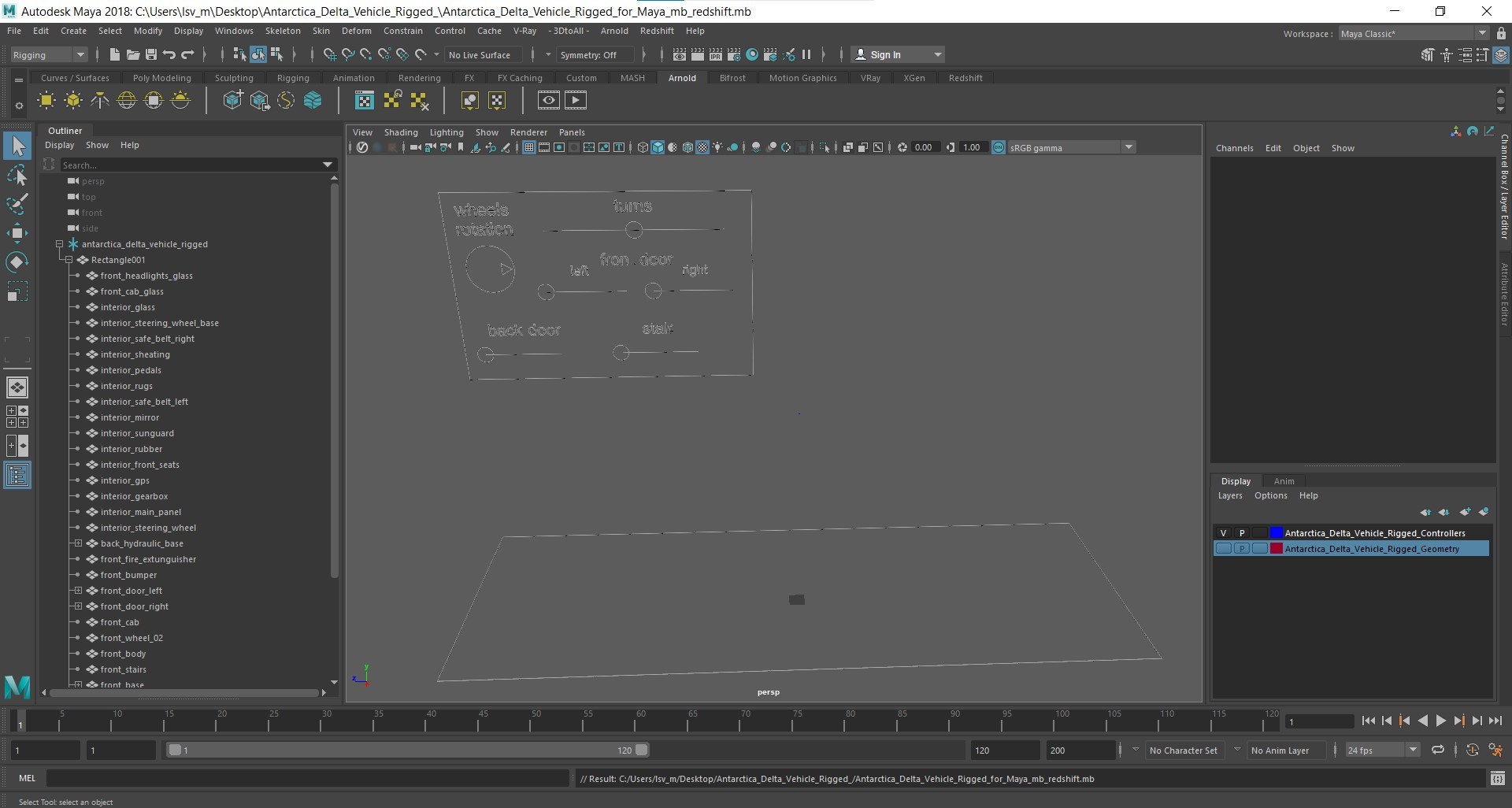Choose the Move tool in toolbox

pyautogui.click(x=17, y=232)
